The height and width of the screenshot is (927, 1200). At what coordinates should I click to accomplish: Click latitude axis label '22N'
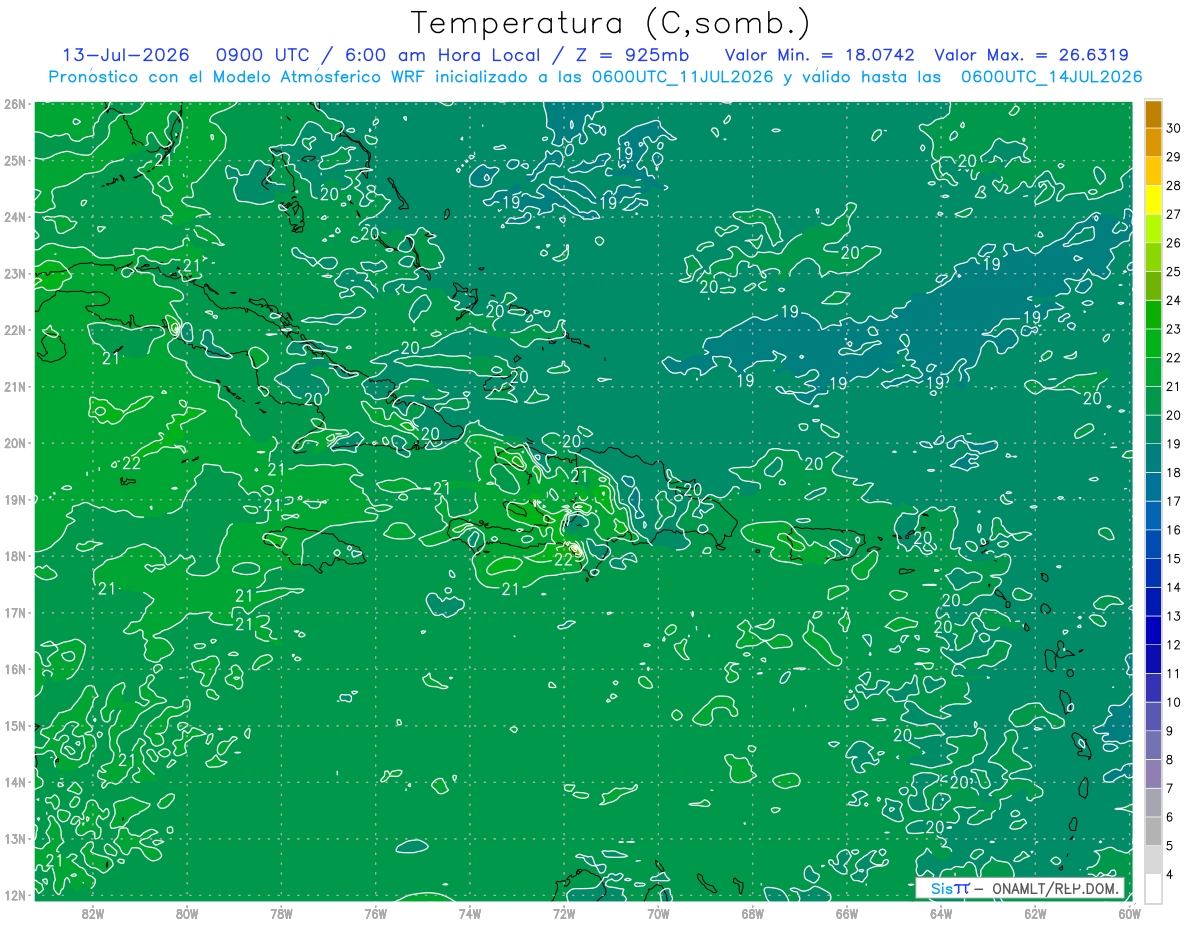coord(15,330)
